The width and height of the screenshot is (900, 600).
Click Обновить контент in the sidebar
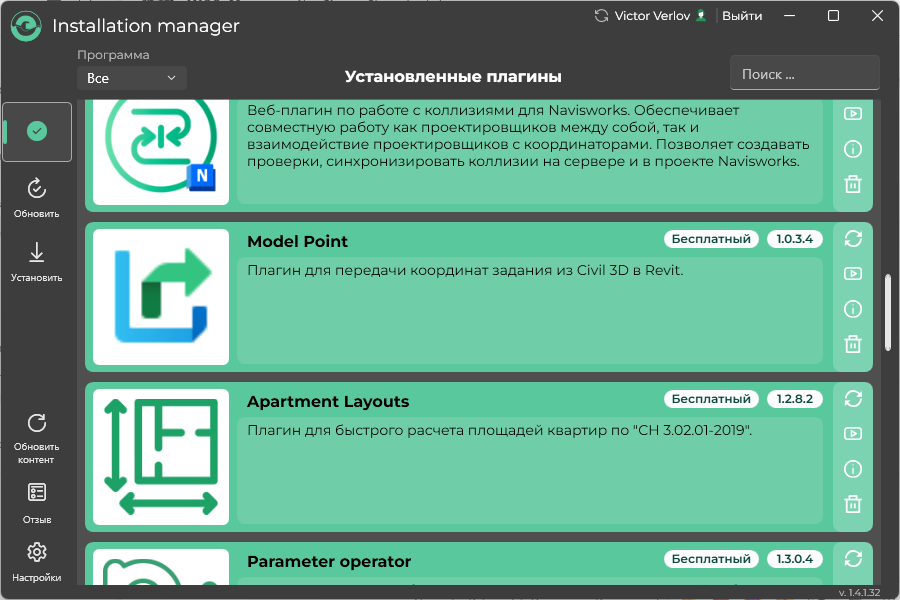[x=37, y=439]
